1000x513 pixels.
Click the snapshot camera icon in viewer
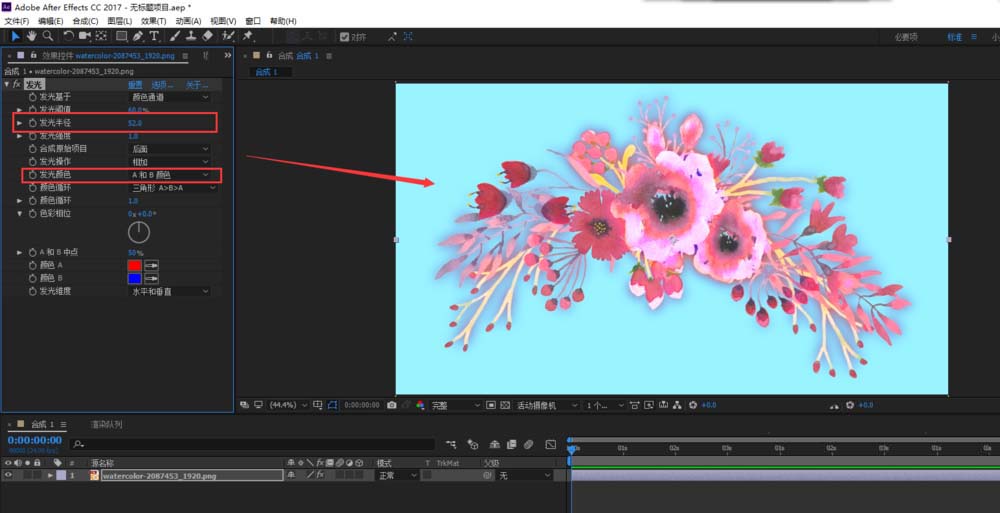[391, 405]
